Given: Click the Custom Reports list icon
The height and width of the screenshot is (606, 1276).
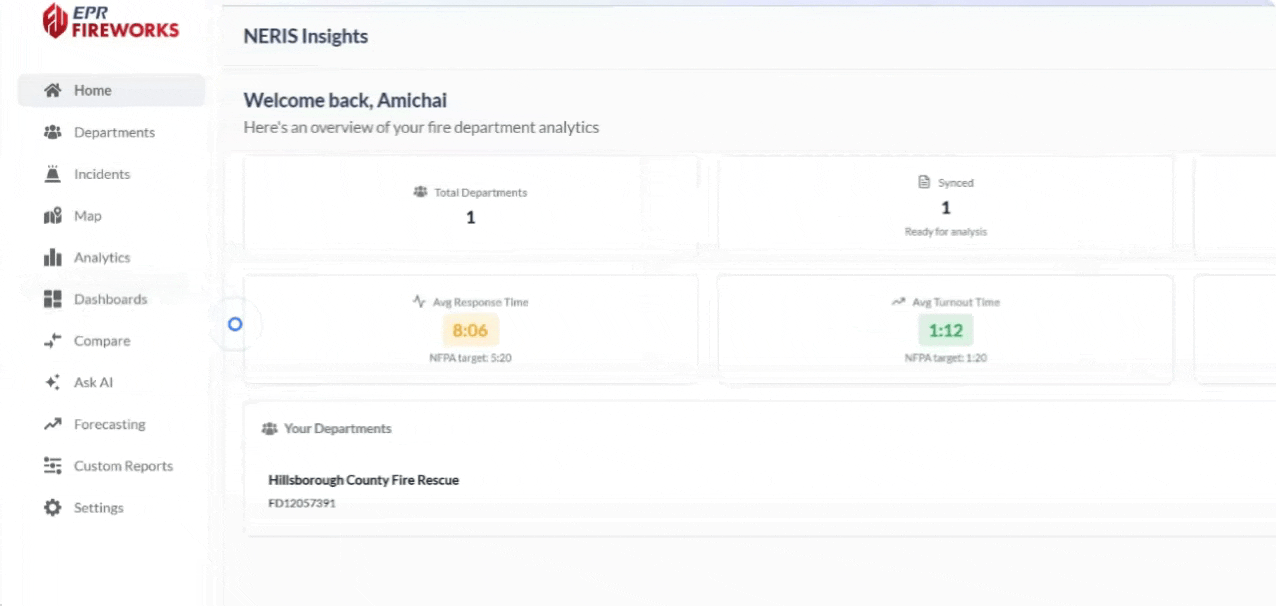Looking at the screenshot, I should [x=53, y=466].
